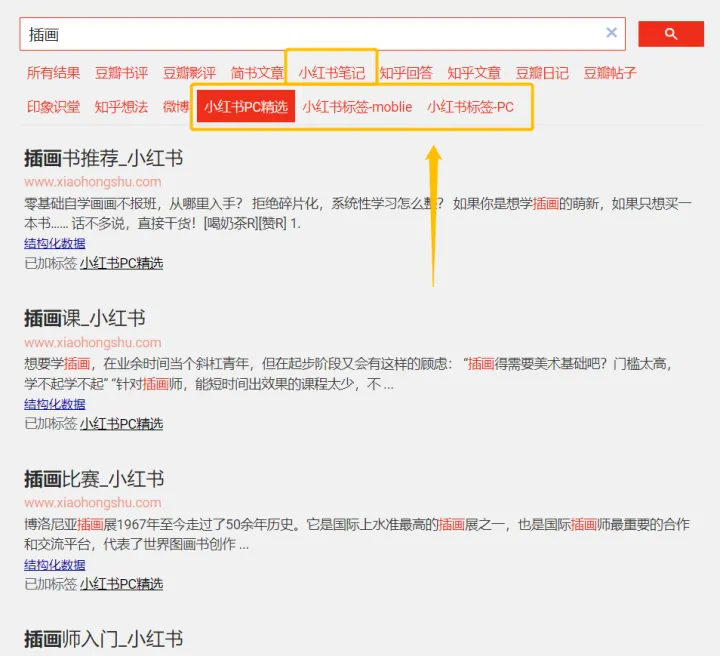Select the 印象识堂 tab
720x656 pixels.
[53, 107]
